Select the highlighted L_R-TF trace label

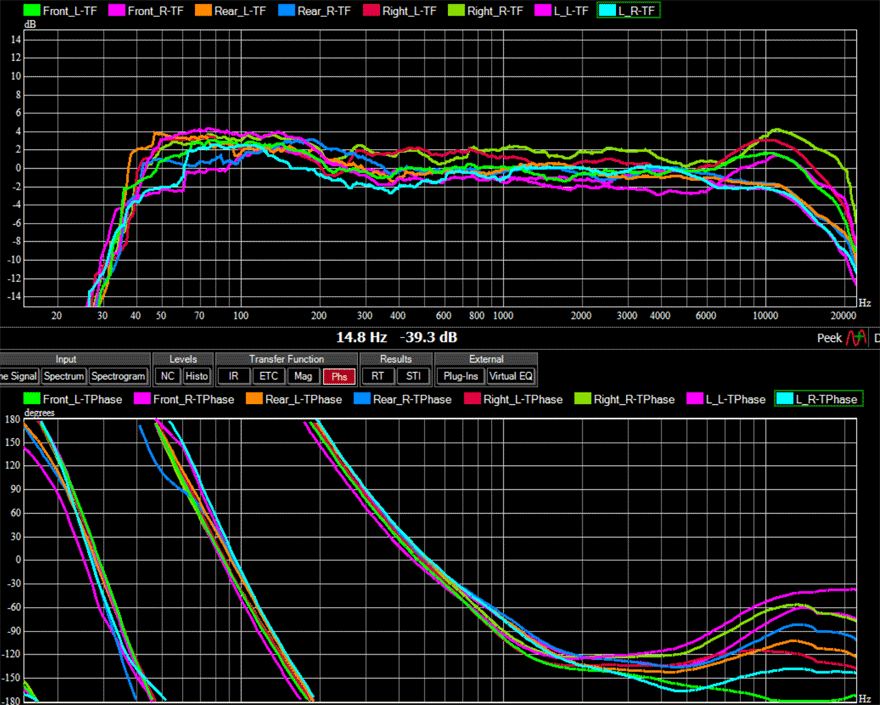click(635, 11)
